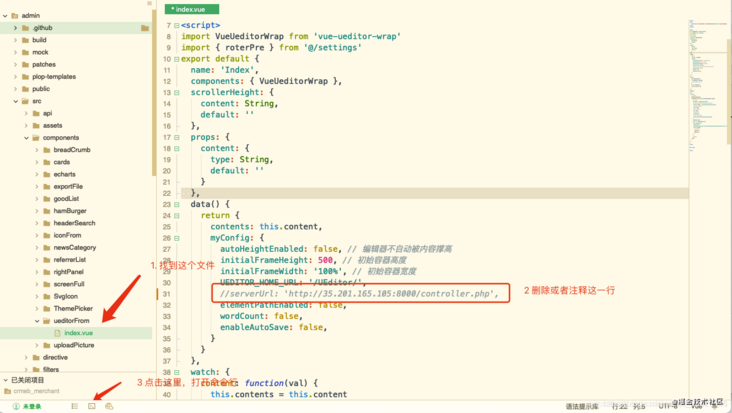732x413 pixels.
Task: Open the terminal icon in status bar
Action: click(x=92, y=406)
